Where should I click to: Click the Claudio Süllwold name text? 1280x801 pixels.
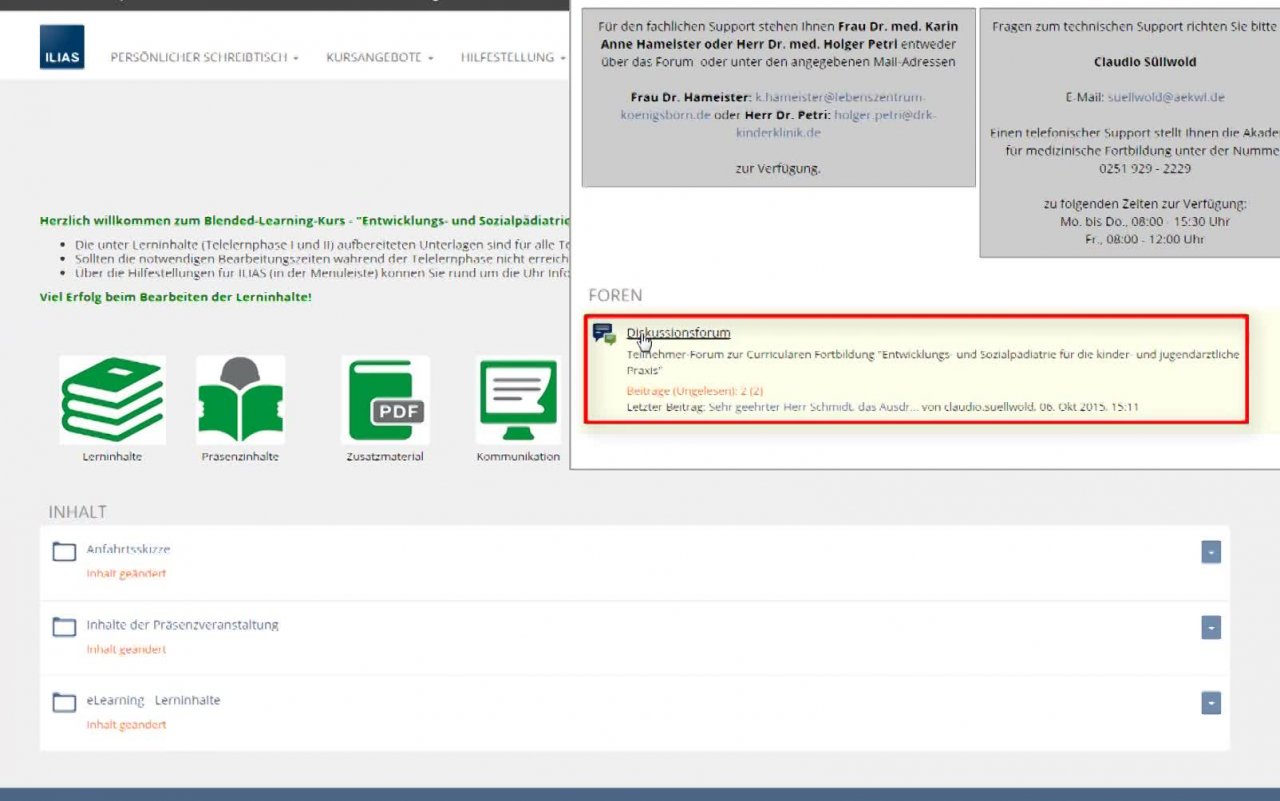pos(1145,62)
